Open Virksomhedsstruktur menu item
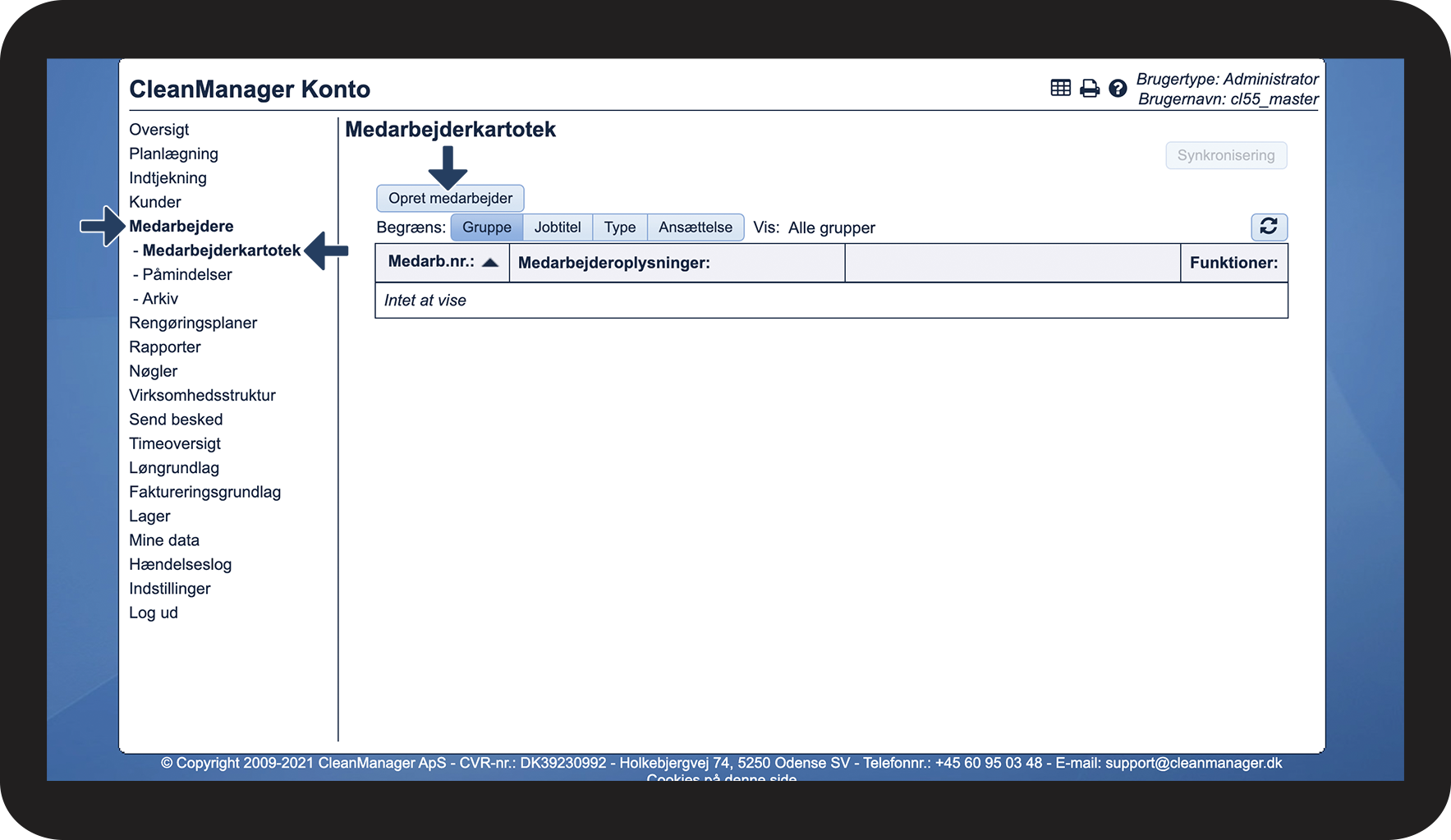The width and height of the screenshot is (1451, 840). [x=202, y=395]
